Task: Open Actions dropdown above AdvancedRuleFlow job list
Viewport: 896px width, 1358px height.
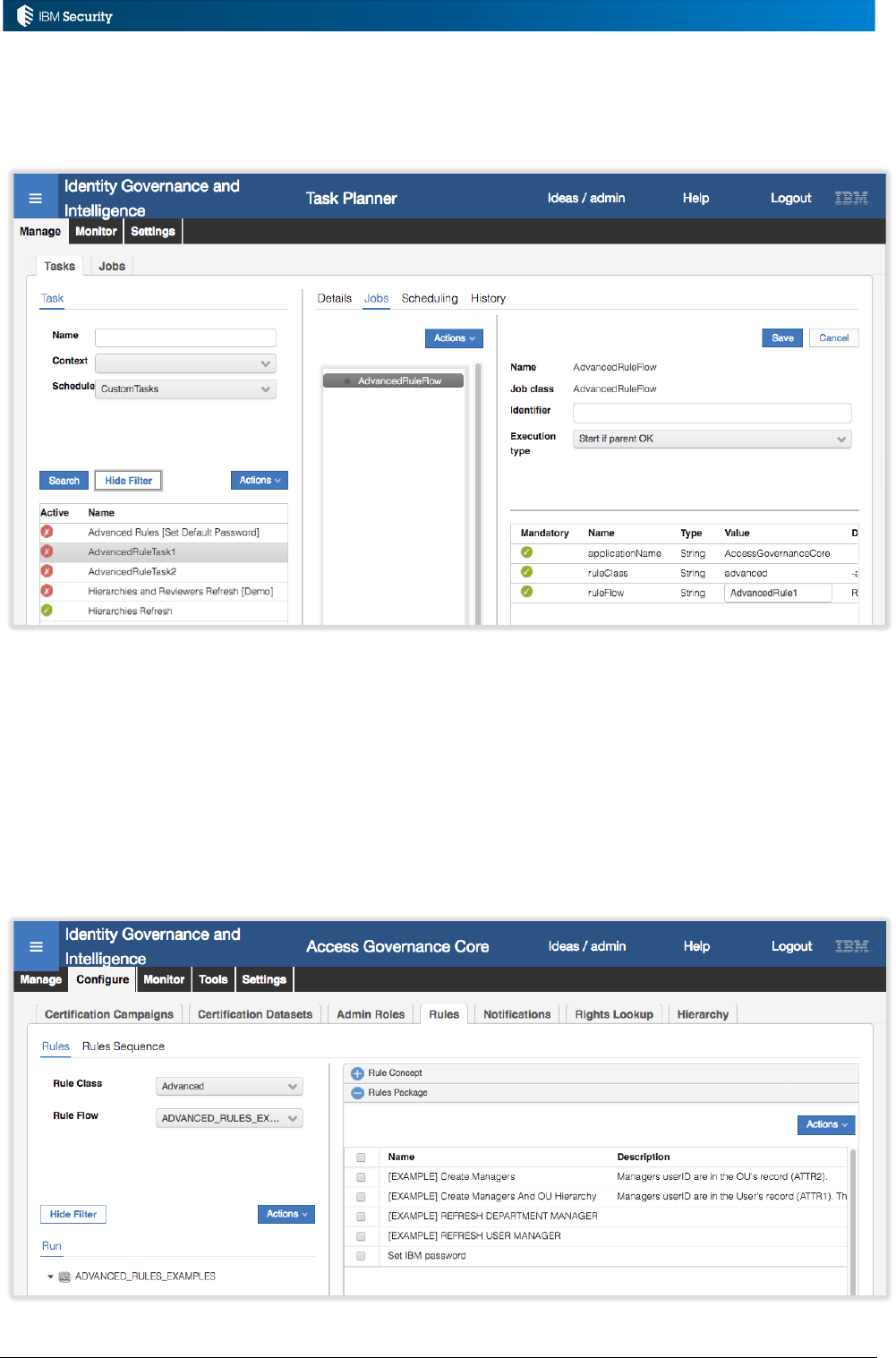Action: 454,338
